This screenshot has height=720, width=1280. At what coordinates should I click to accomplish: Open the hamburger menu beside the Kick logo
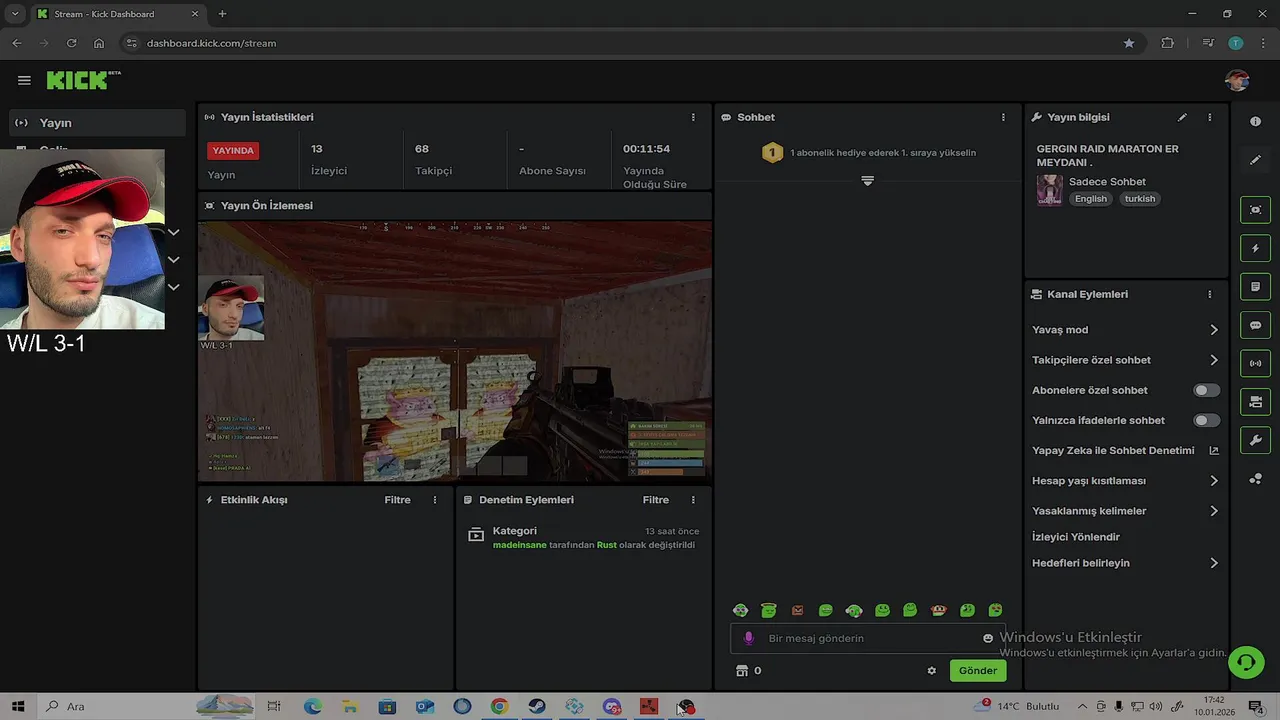(24, 80)
